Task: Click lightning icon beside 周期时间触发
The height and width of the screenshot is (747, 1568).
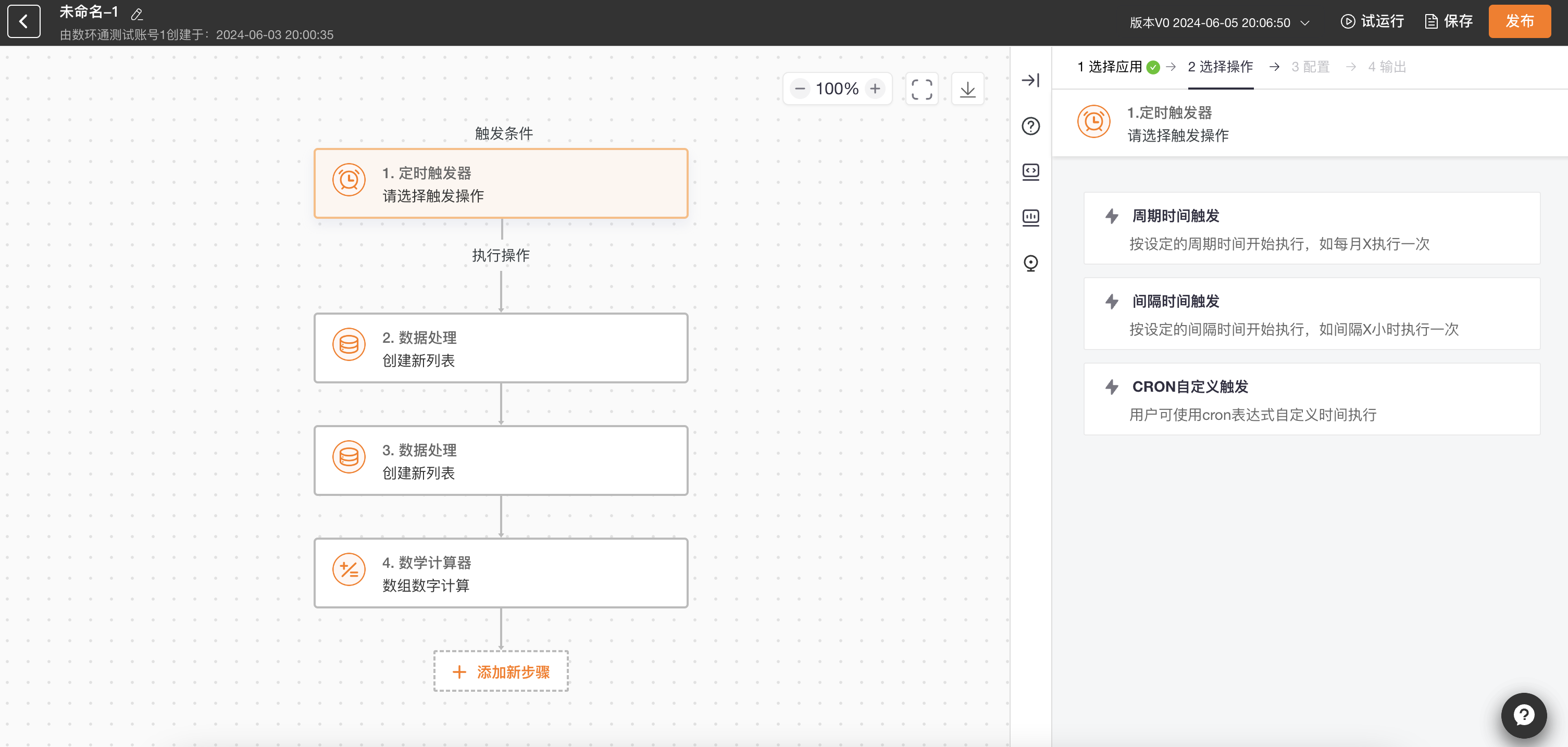Action: tap(1112, 216)
